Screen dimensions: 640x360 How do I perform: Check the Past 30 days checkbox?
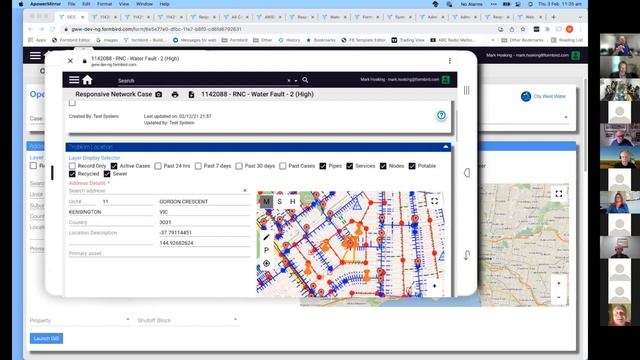[x=239, y=166]
